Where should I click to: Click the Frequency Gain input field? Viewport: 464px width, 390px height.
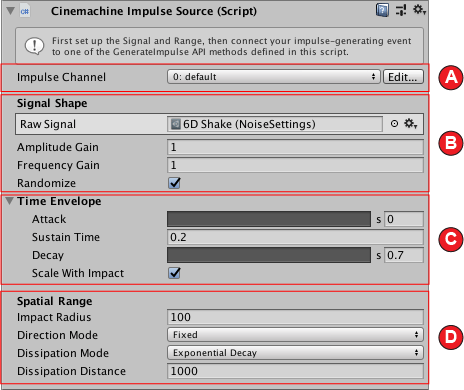[x=295, y=165]
